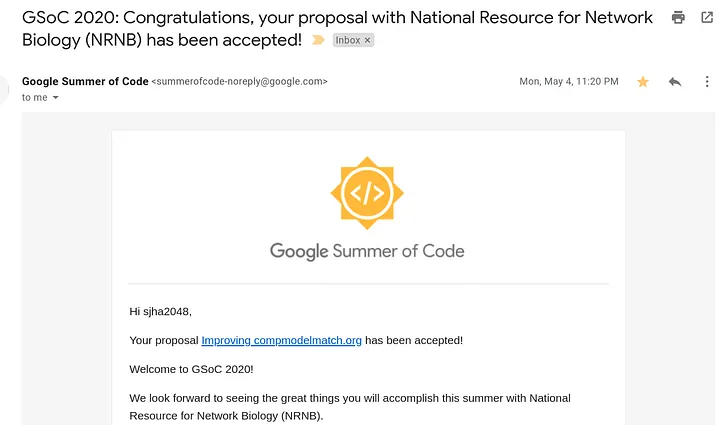Click the Inbox label chip

pos(347,40)
